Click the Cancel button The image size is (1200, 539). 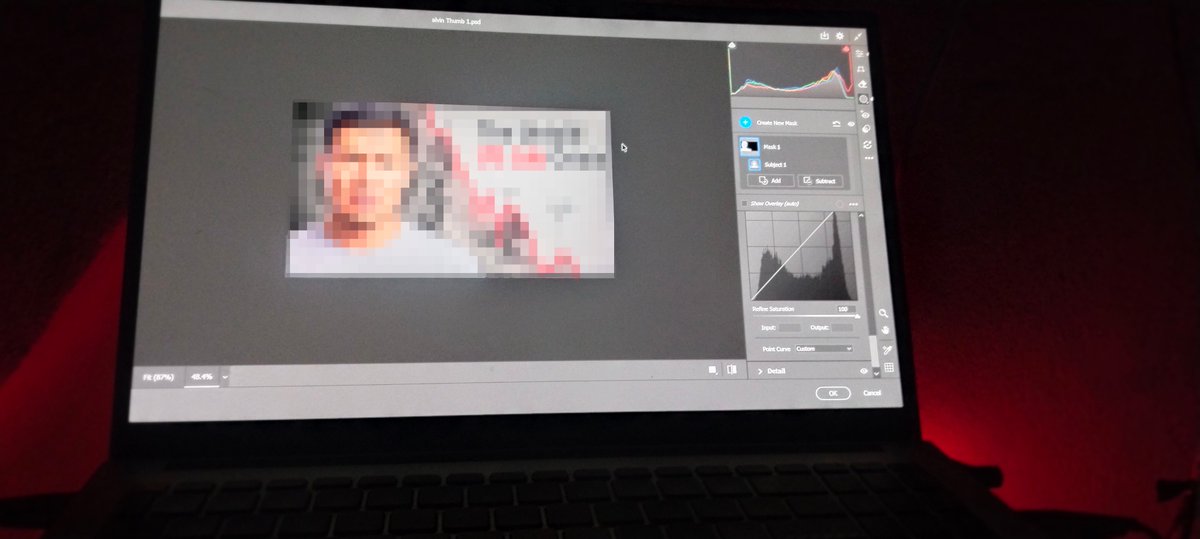coord(872,393)
